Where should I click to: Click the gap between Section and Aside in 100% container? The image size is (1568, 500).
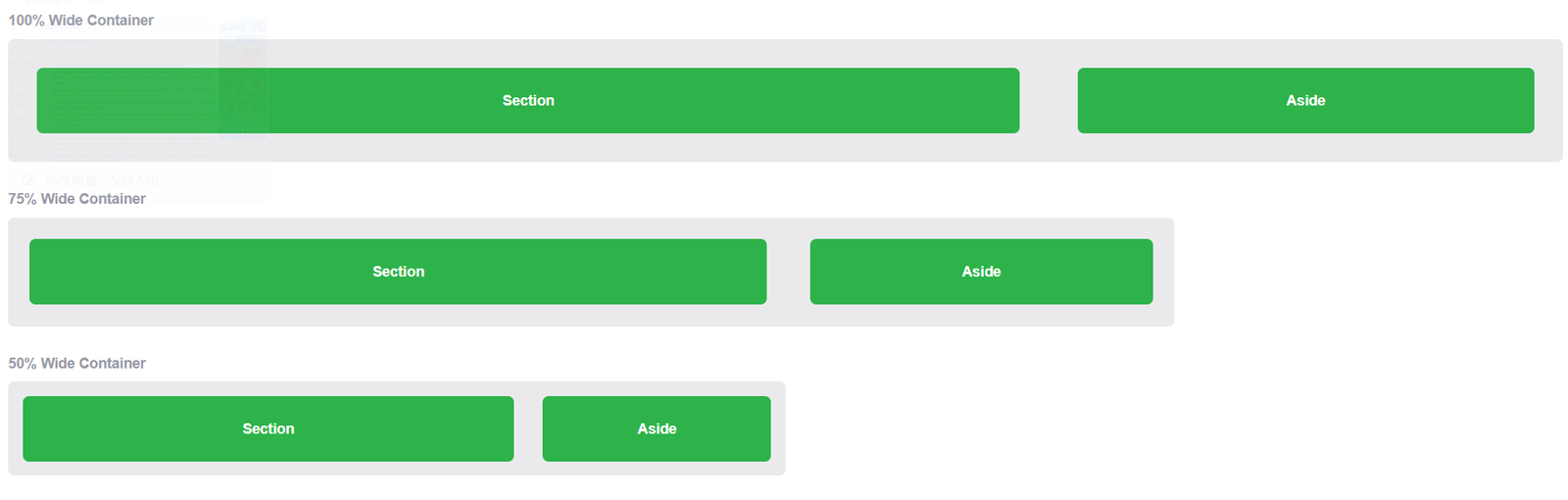pyautogui.click(x=1049, y=100)
